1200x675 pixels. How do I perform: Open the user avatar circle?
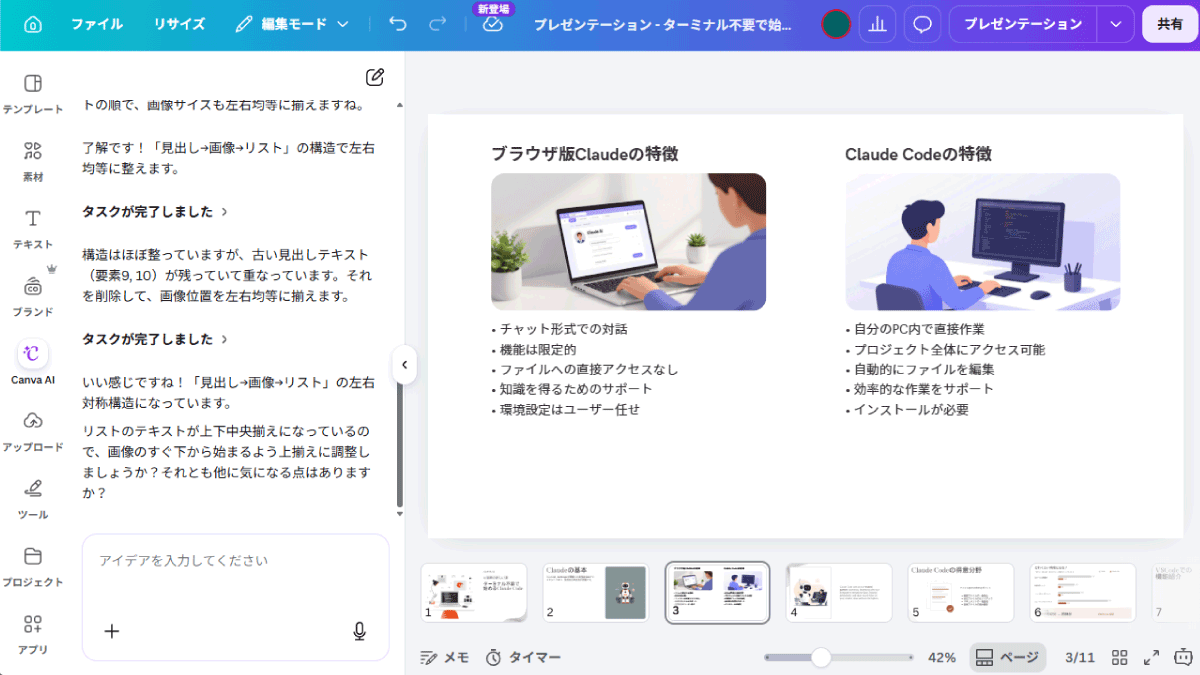[836, 24]
